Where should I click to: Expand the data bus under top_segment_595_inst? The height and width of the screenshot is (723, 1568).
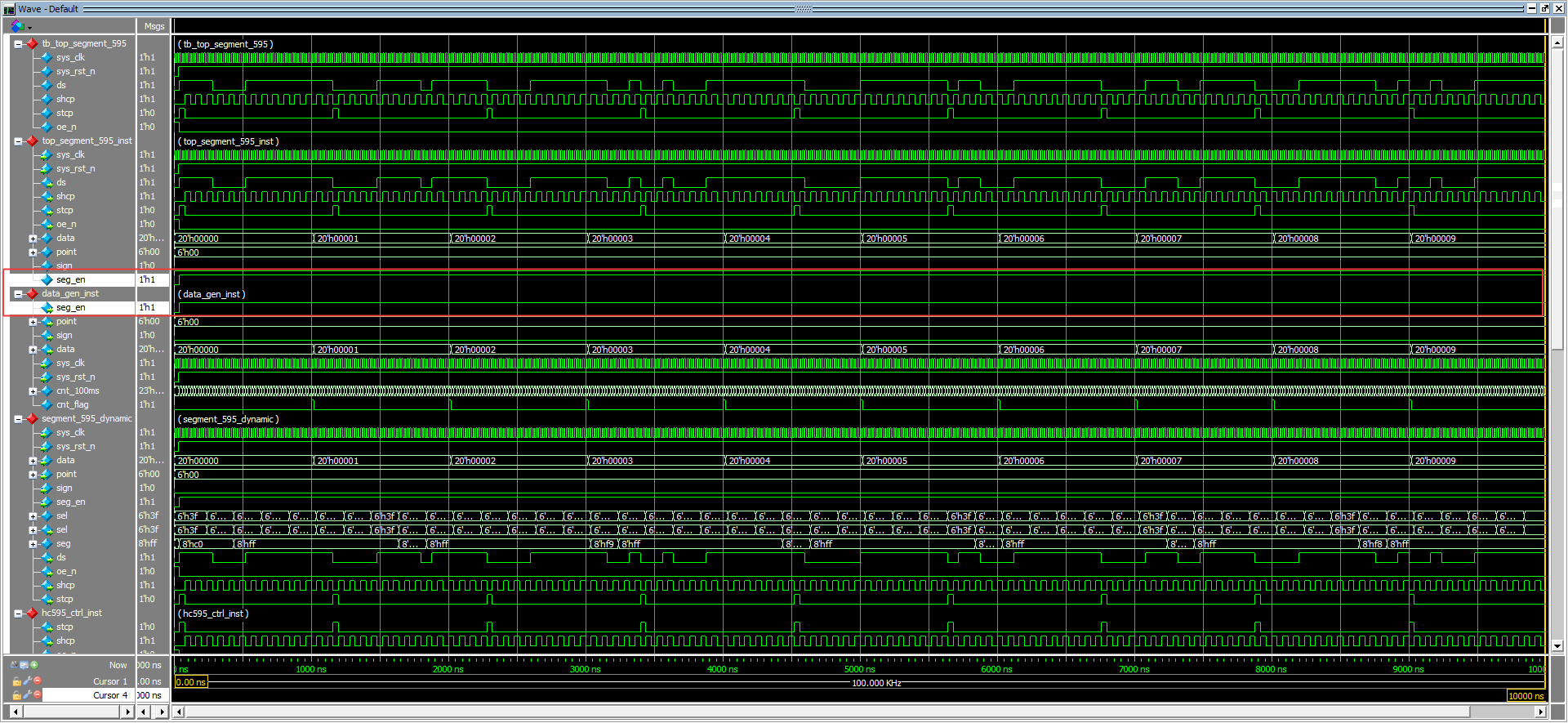click(33, 239)
